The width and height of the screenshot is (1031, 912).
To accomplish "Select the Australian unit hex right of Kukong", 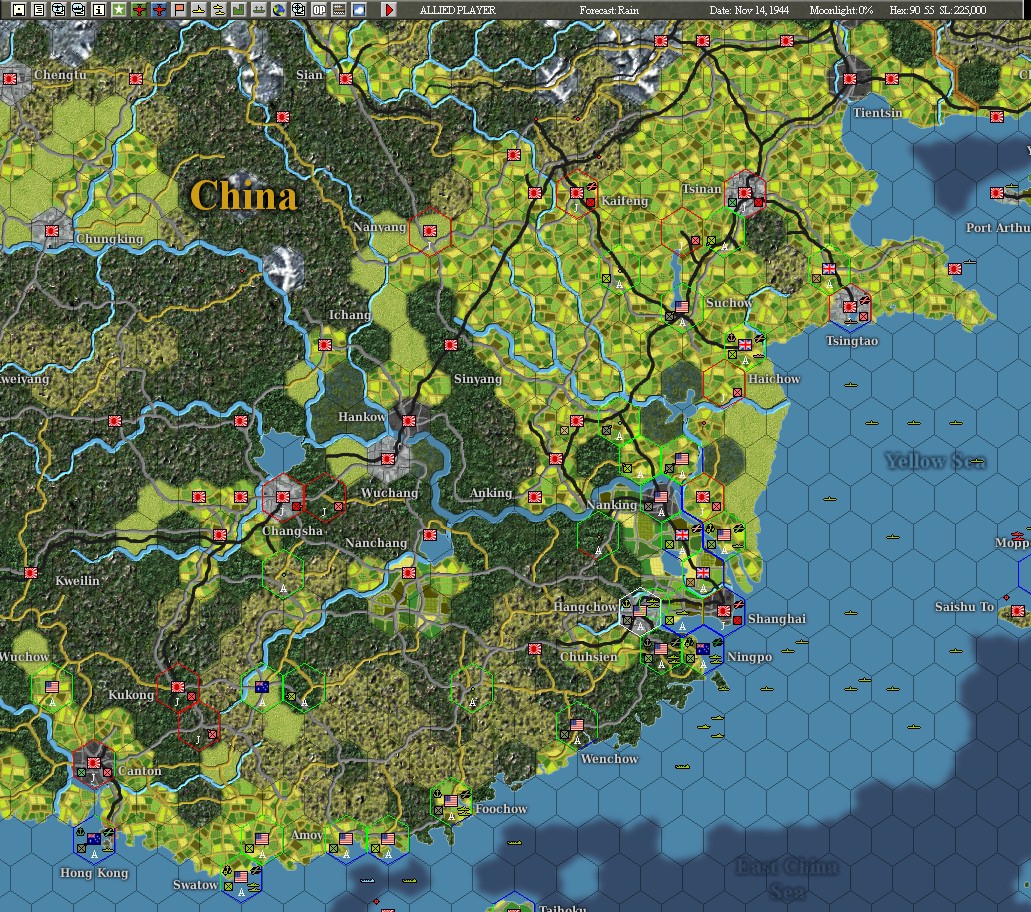I will [262, 690].
